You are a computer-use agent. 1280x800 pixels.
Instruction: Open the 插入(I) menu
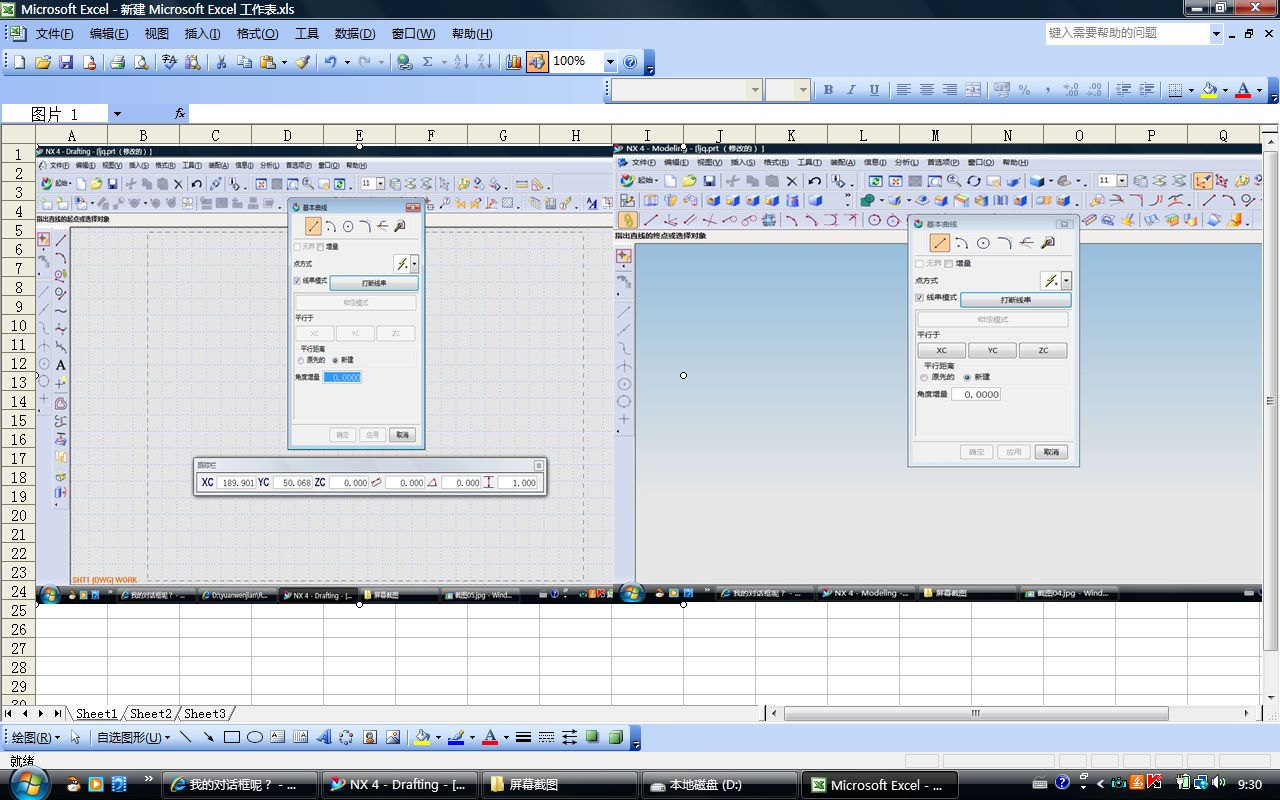click(202, 34)
